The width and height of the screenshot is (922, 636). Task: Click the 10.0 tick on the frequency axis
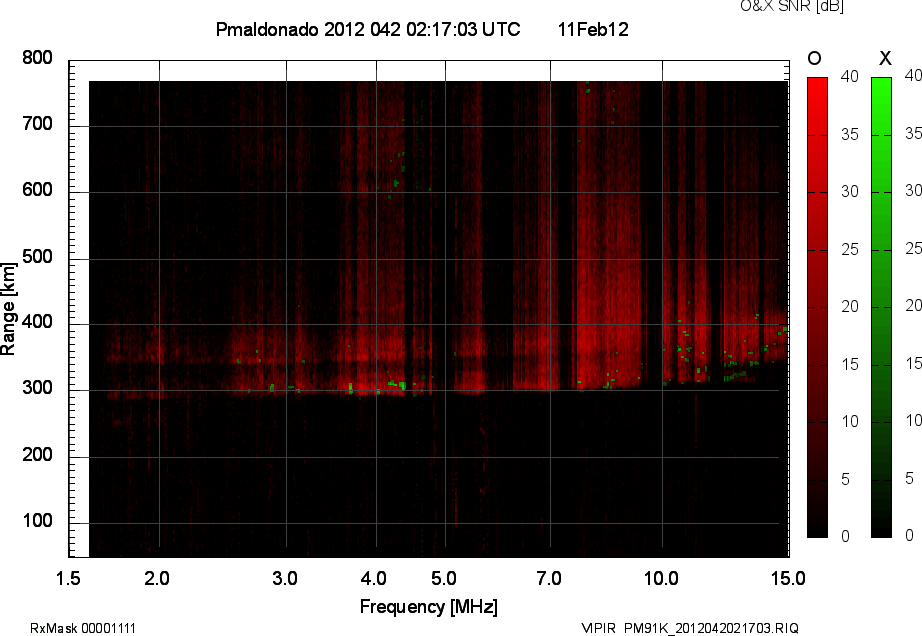coord(662,578)
